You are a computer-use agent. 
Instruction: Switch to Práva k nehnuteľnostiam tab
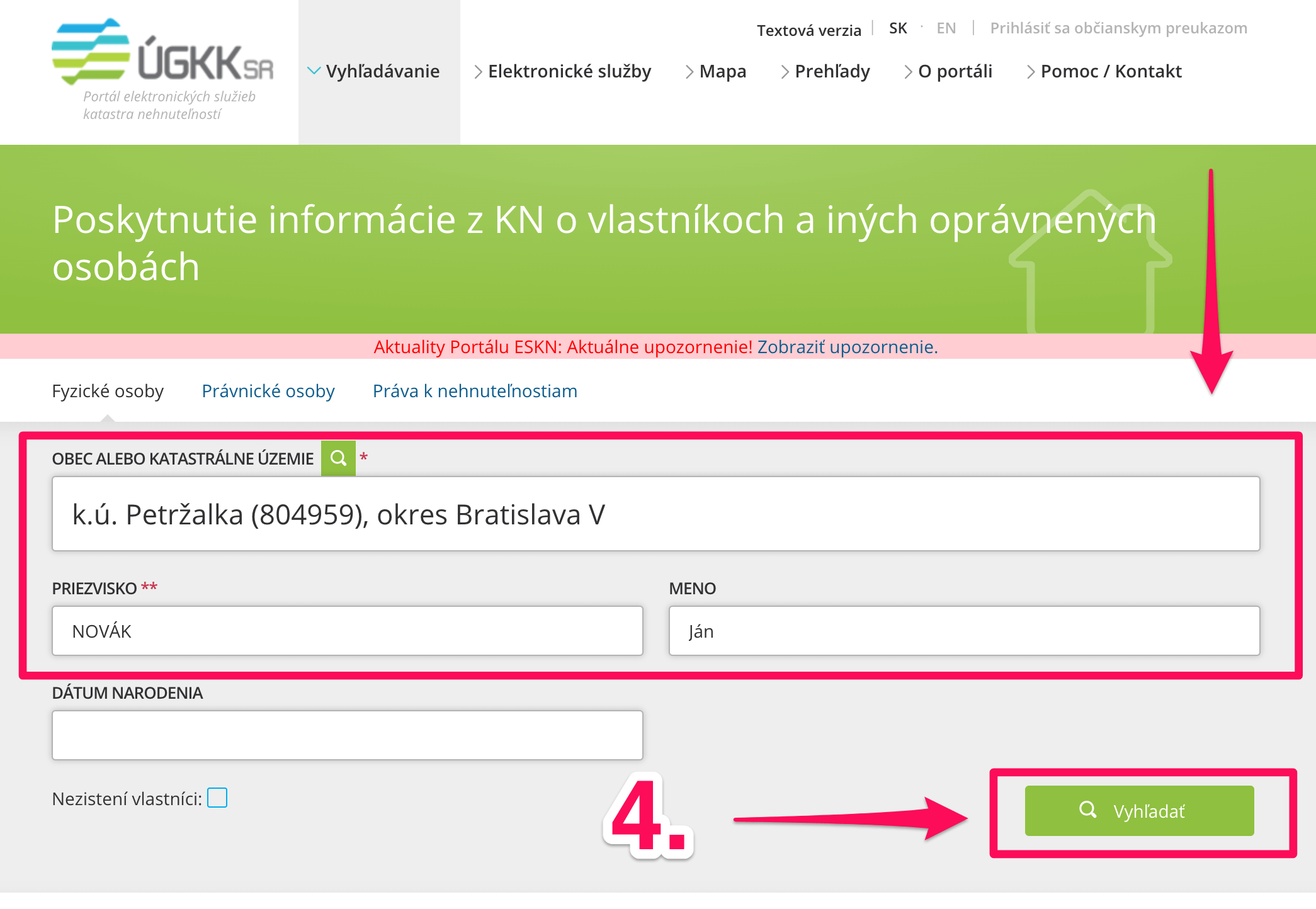[475, 391]
